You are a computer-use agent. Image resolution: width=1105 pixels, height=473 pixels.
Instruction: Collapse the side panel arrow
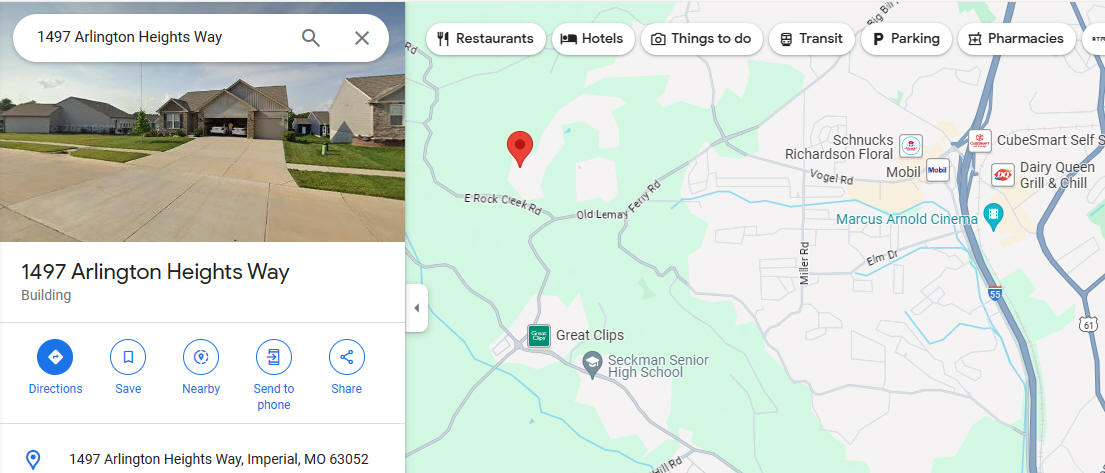(x=416, y=308)
